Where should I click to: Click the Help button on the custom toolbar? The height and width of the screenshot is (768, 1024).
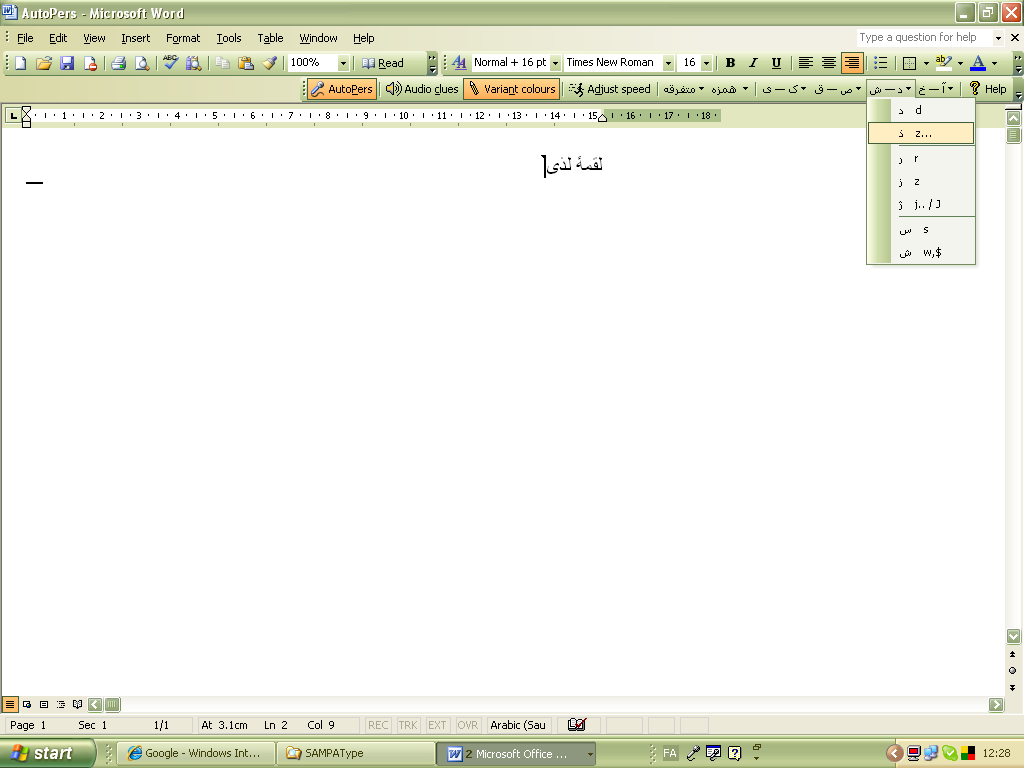click(987, 88)
